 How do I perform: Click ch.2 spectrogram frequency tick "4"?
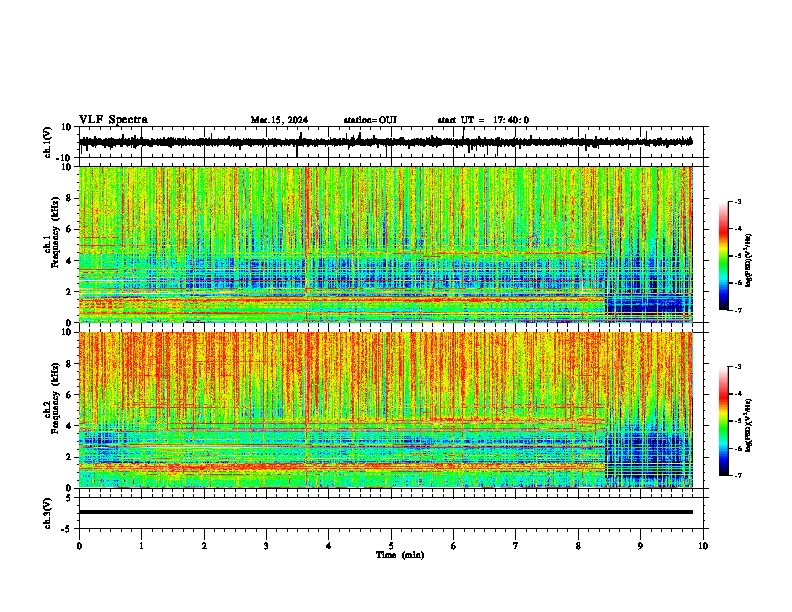70,426
